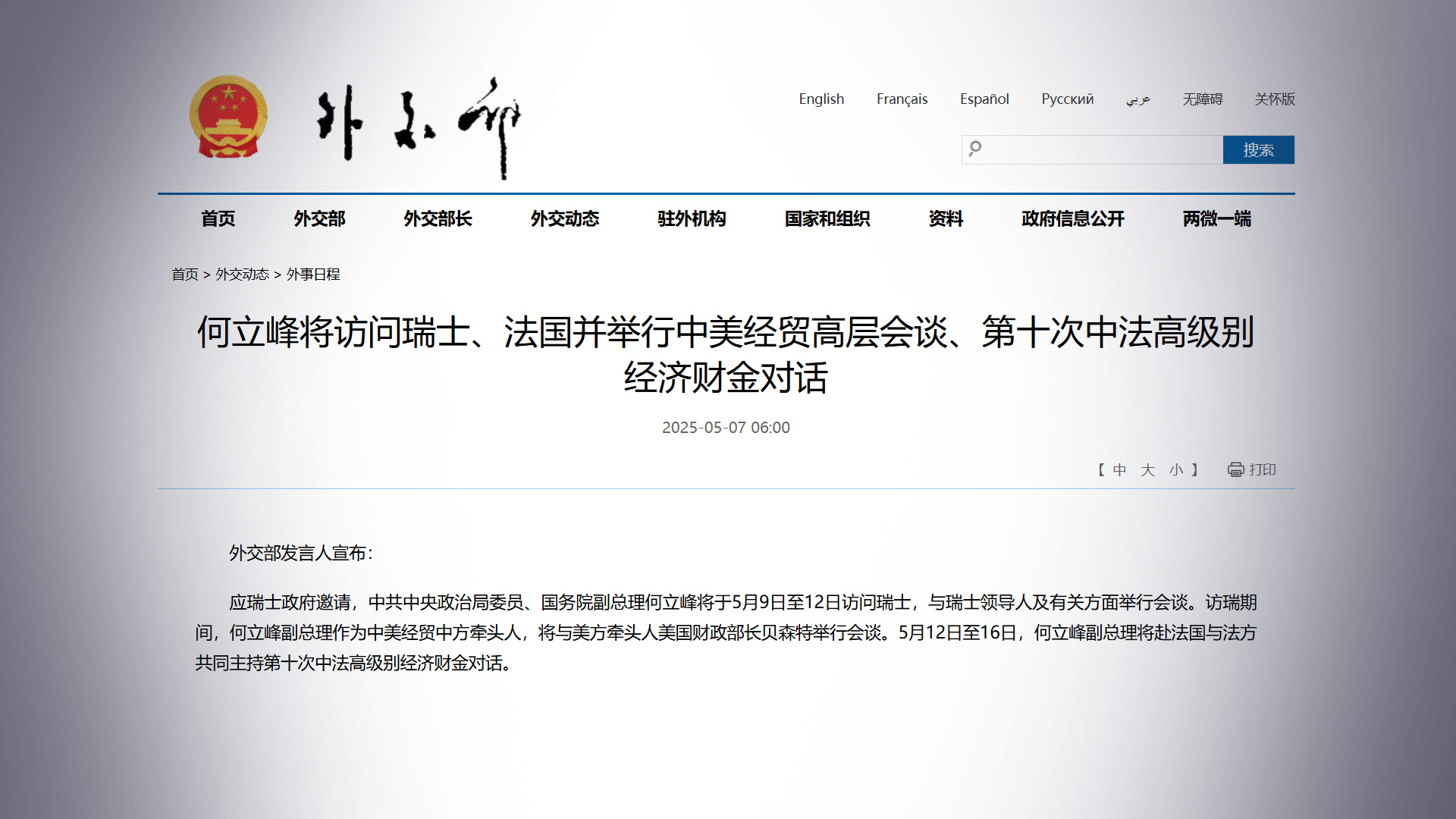Viewport: 1456px width, 819px height.
Task: Set font size to 大 (large)
Action: pos(1147,470)
